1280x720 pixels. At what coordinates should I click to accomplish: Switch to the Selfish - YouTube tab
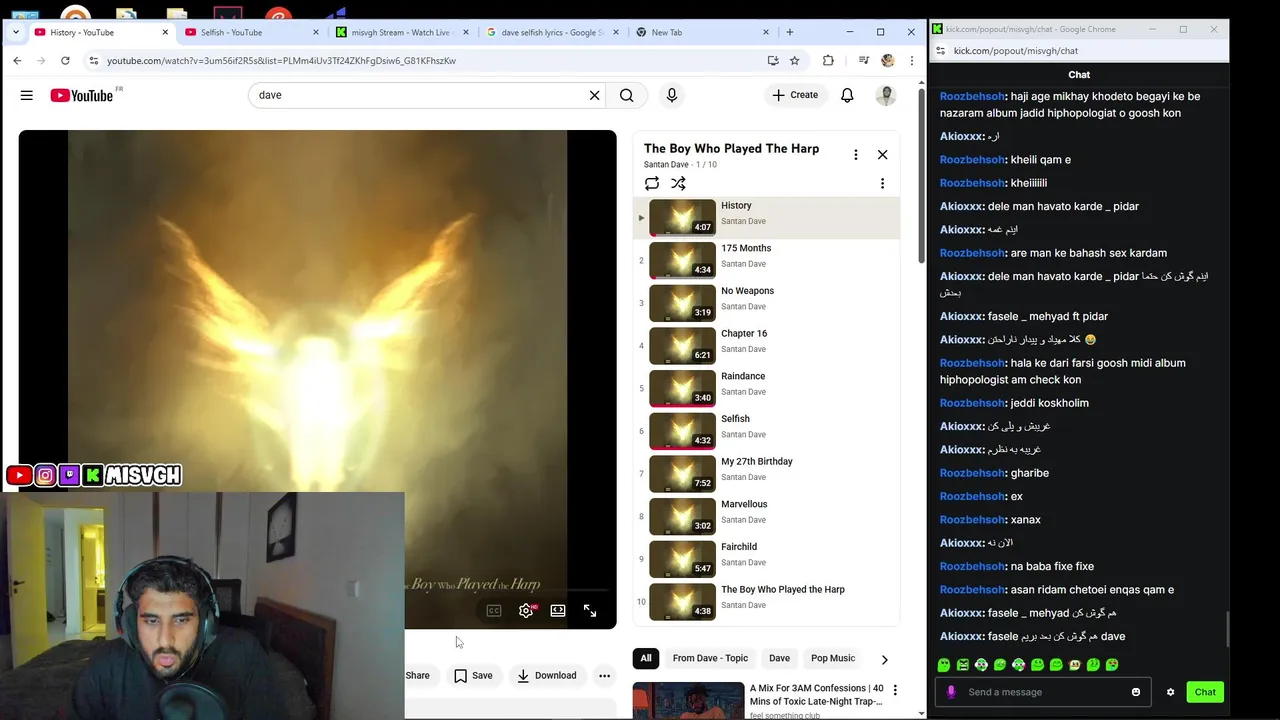(x=251, y=32)
